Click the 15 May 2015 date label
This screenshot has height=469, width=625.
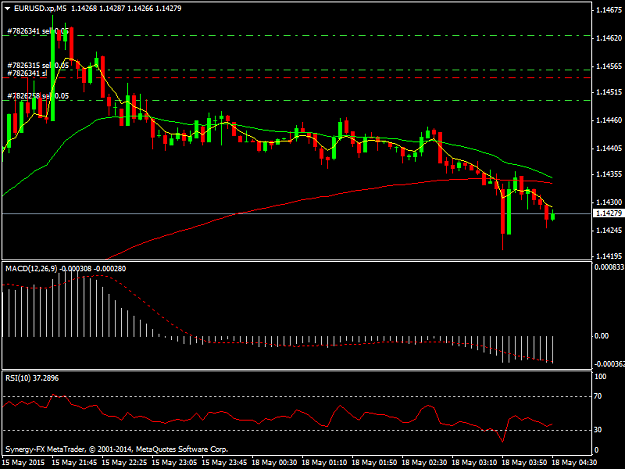23,463
